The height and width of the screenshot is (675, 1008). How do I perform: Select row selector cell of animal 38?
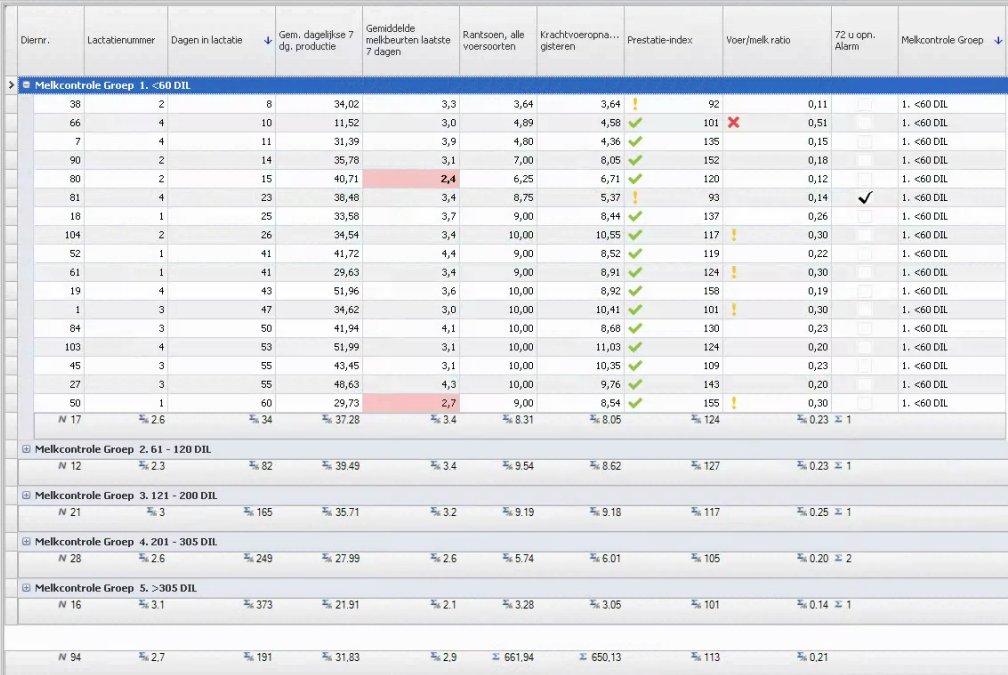pos(11,104)
